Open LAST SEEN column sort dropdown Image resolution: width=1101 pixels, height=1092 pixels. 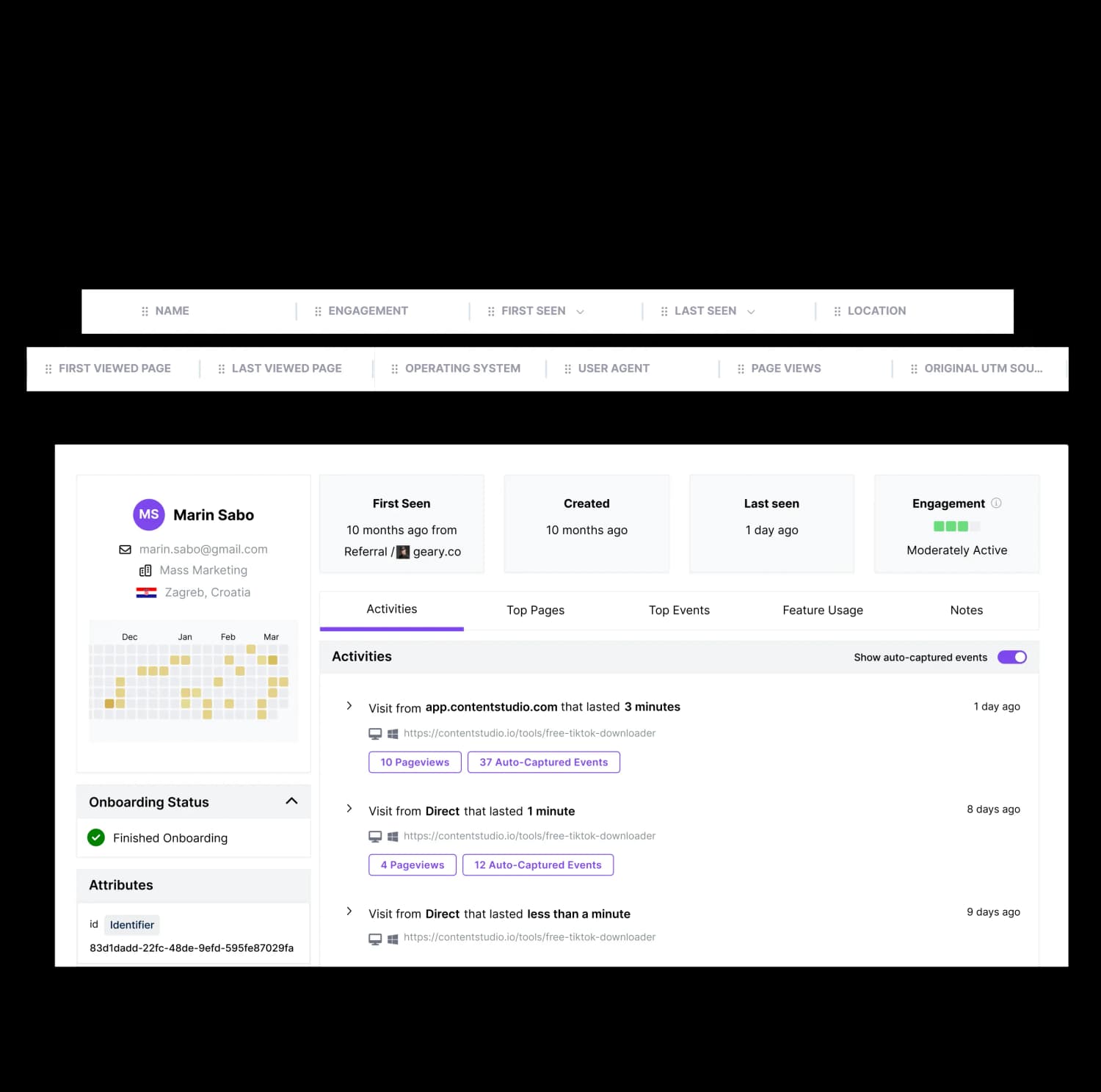pos(751,312)
